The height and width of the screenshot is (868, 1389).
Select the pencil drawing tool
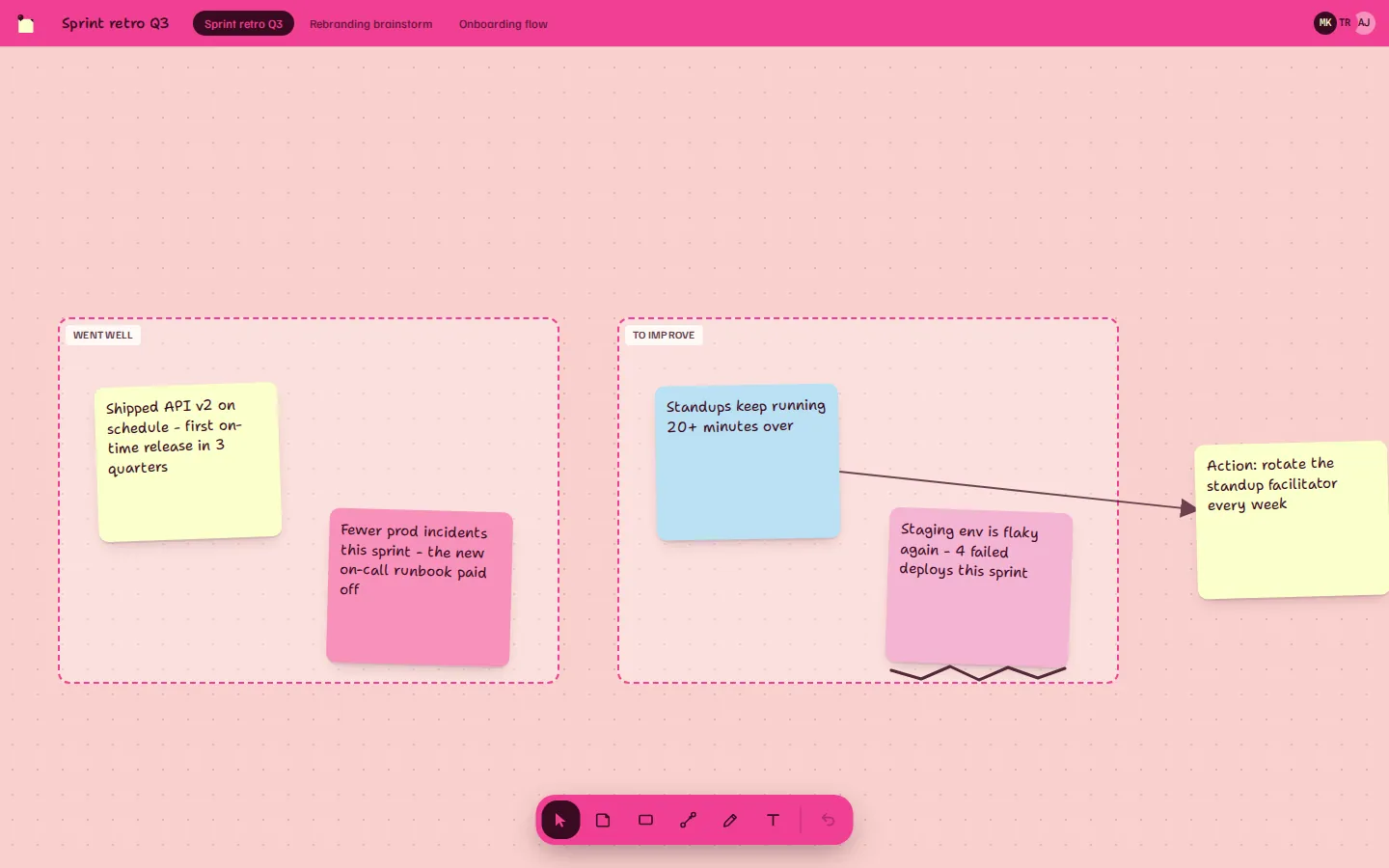(x=730, y=820)
